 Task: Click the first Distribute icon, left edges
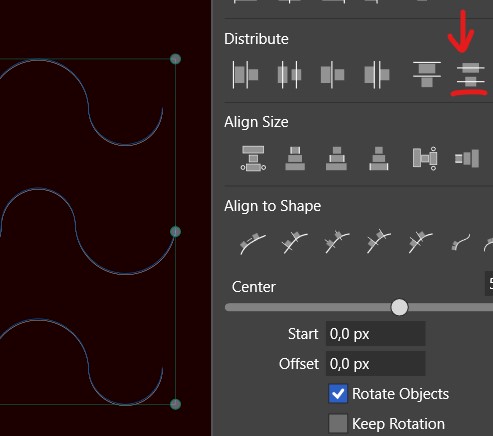pyautogui.click(x=245, y=75)
